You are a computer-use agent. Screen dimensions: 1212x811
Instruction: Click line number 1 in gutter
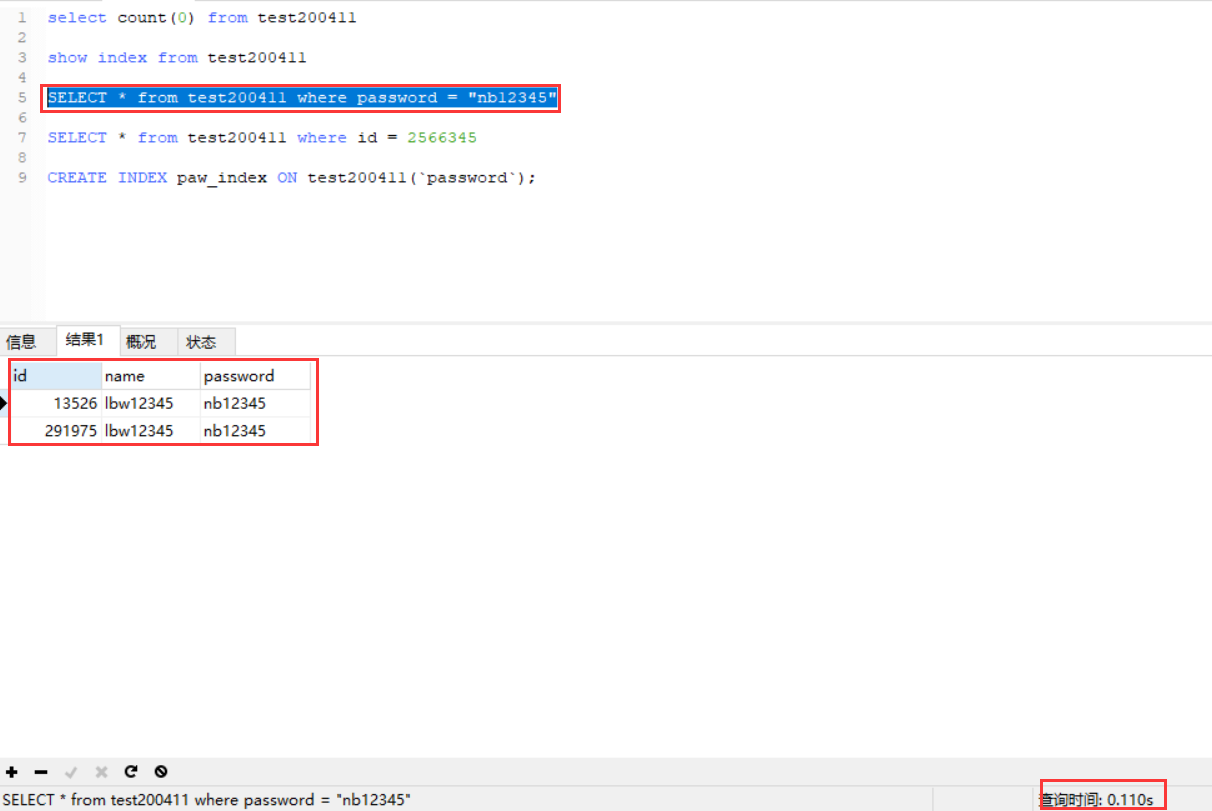[22, 18]
